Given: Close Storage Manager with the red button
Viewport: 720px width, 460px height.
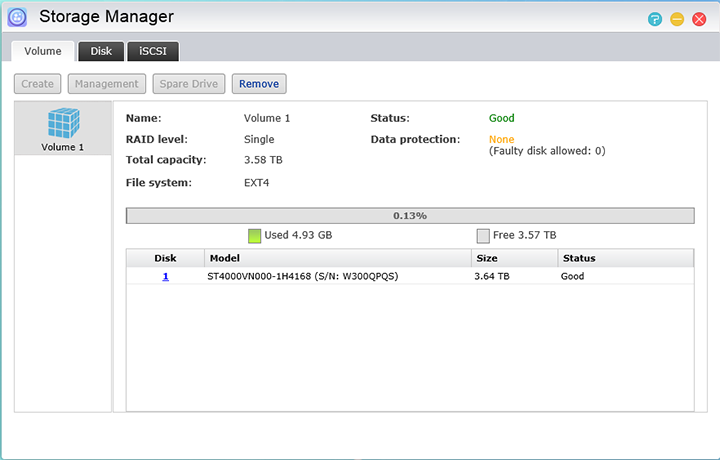Looking at the screenshot, I should [x=699, y=19].
